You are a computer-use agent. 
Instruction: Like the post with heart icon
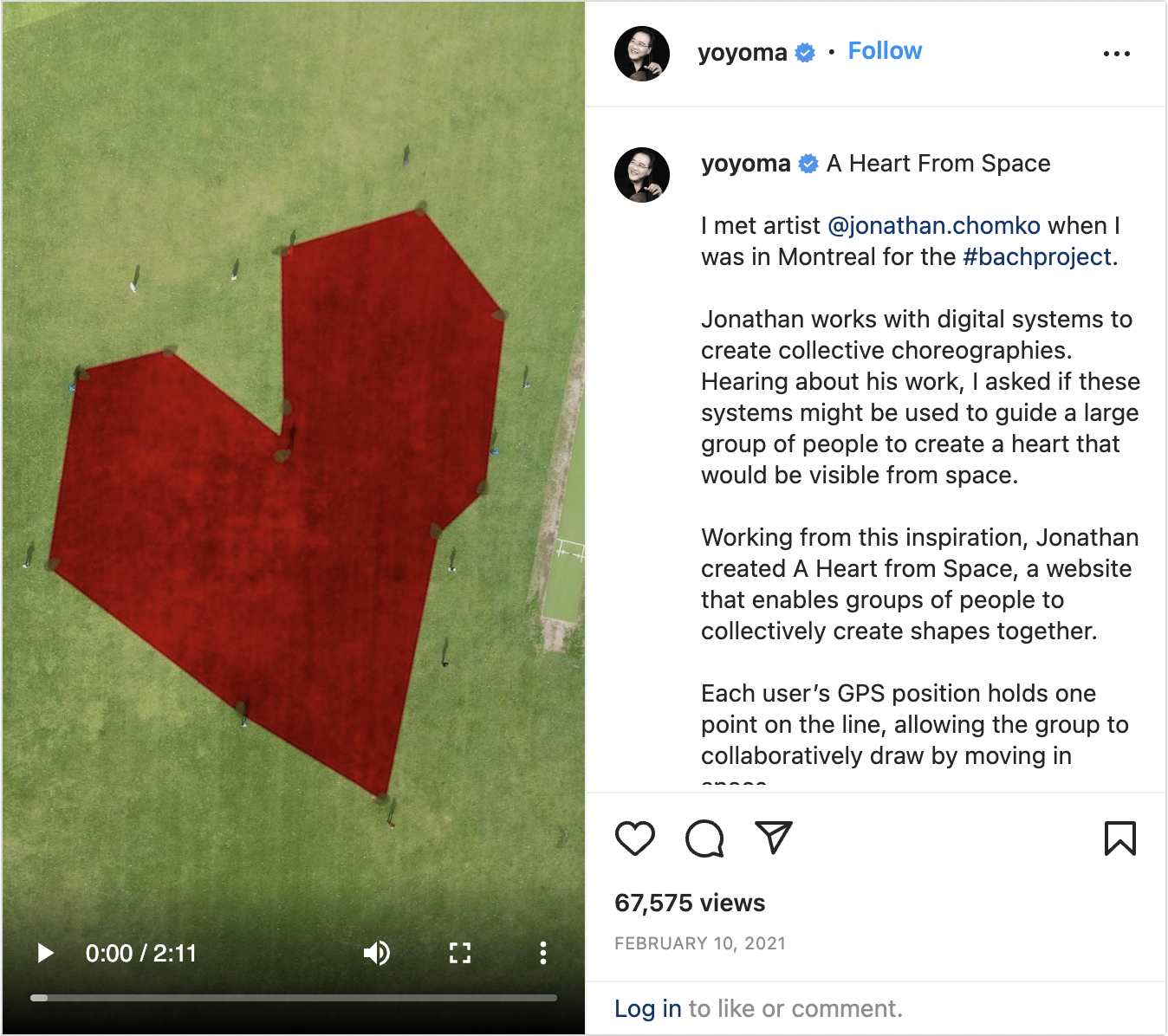(635, 839)
